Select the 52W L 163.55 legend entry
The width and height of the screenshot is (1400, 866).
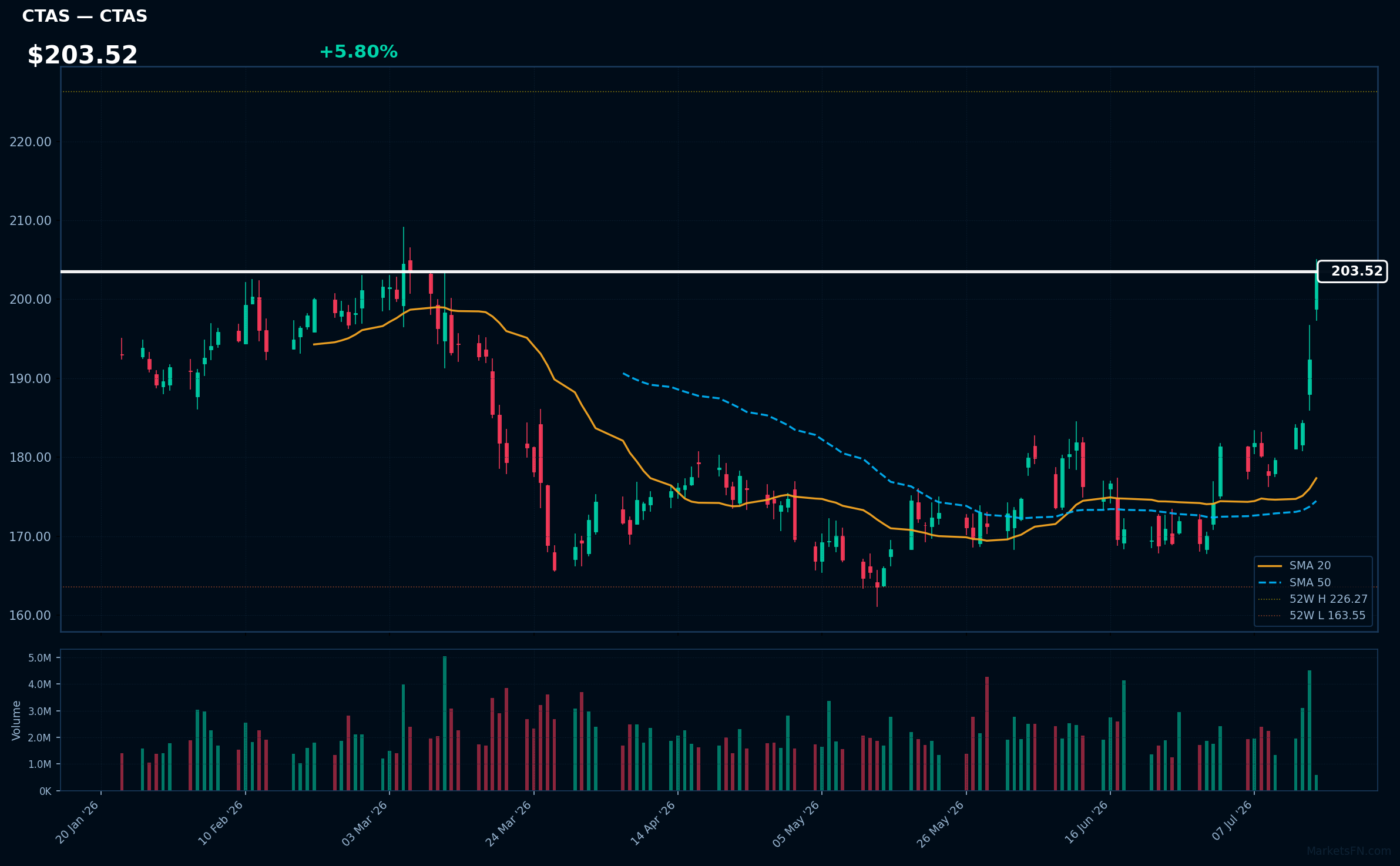tap(1311, 615)
